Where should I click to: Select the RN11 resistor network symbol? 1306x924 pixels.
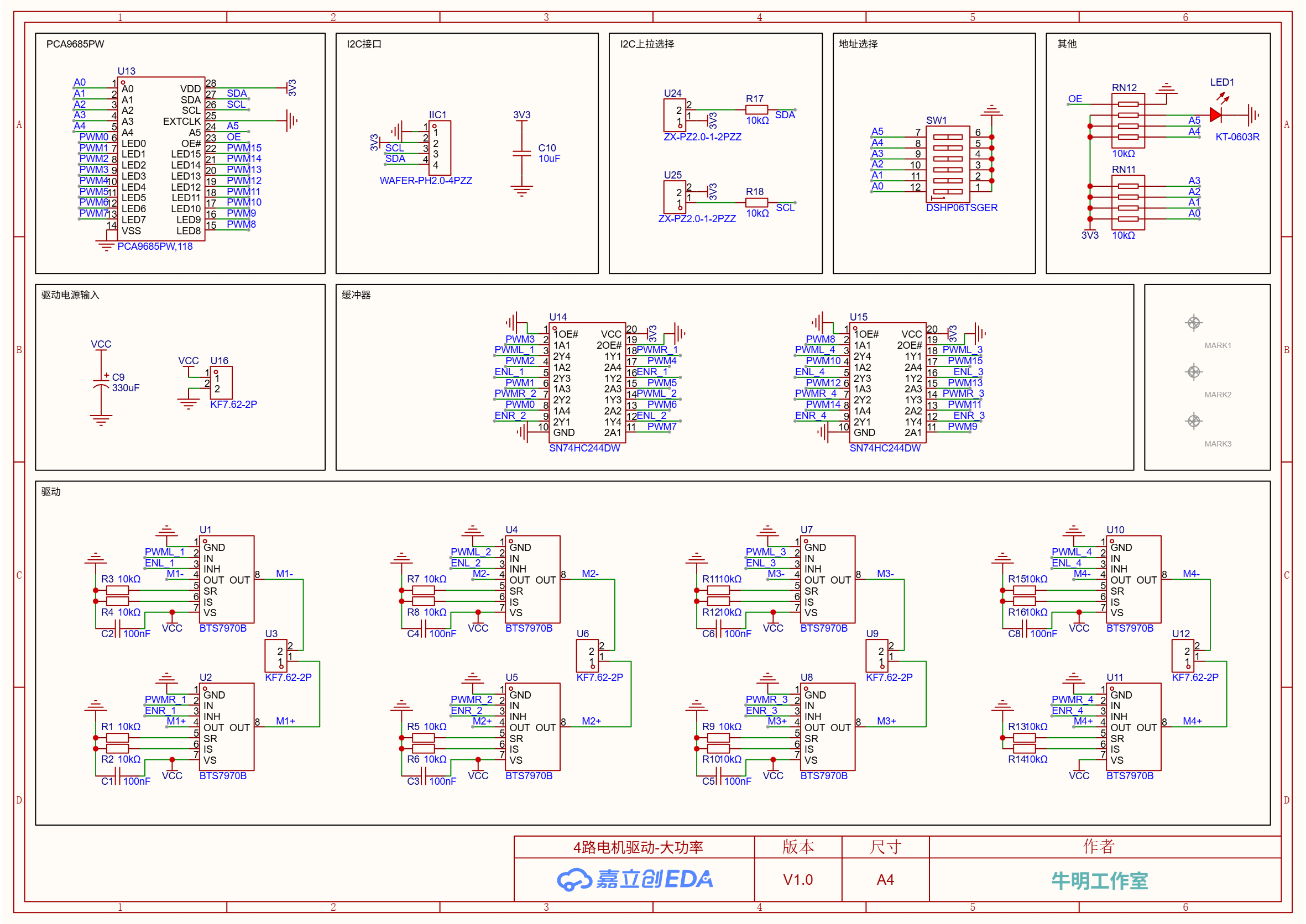tap(1128, 203)
